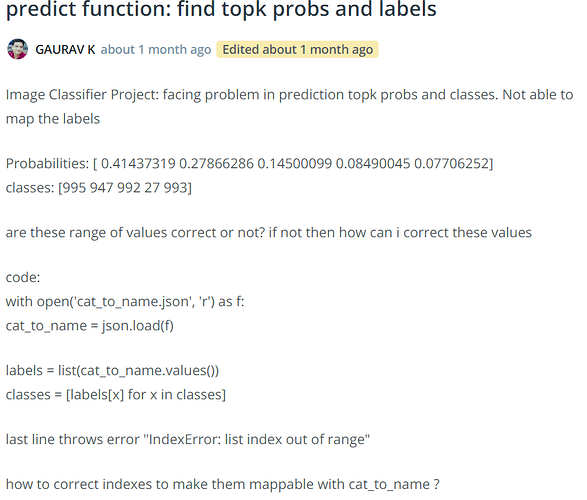Screen dimensions: 587x500
Task: Click the 'classes: [995 947 992 27 993]' line
Action: coord(98,188)
